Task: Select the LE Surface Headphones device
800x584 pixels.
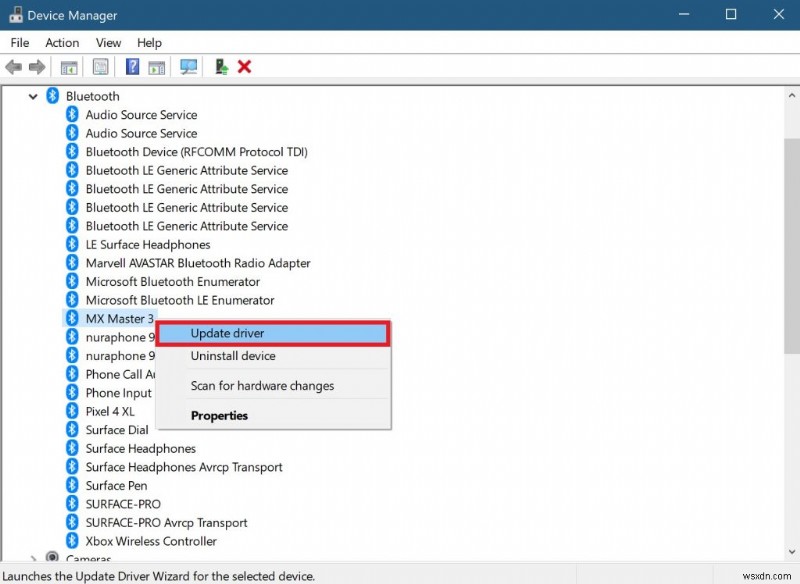Action: (147, 244)
